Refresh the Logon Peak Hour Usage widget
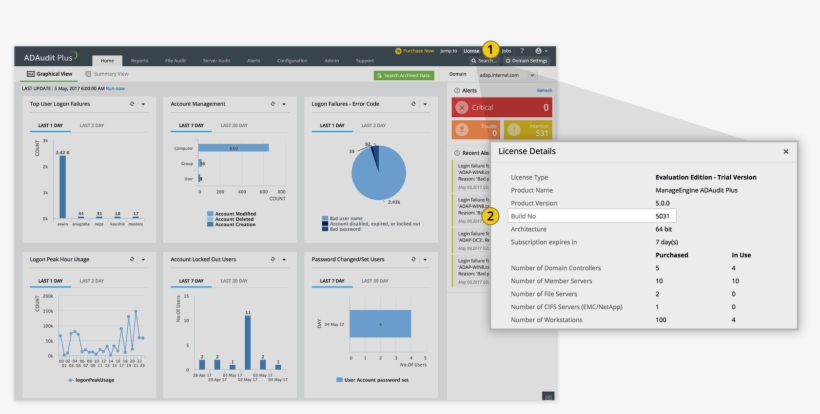This screenshot has width=820, height=414. click(132, 257)
